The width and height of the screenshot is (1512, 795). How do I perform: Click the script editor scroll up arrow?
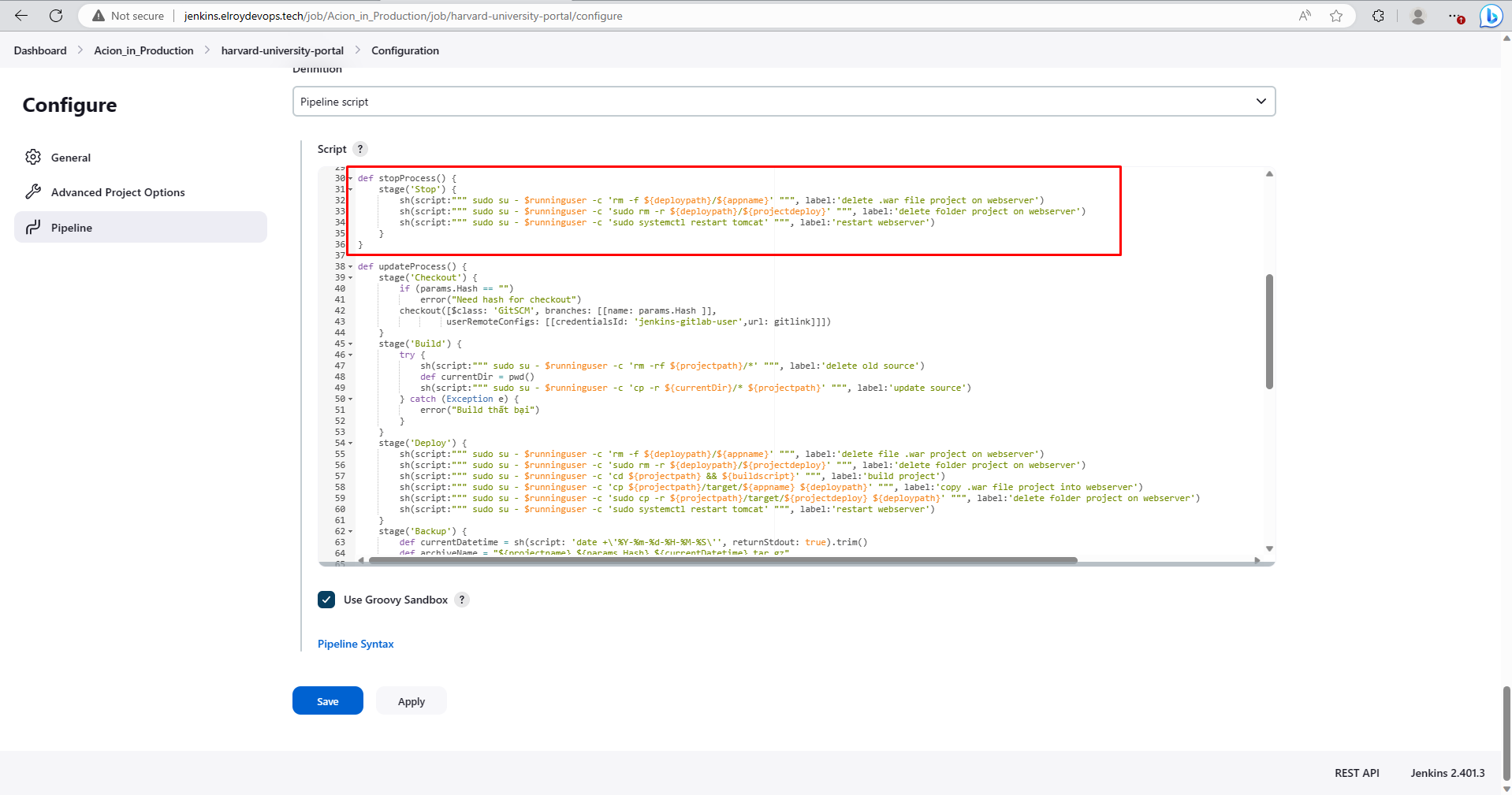pos(1269,173)
